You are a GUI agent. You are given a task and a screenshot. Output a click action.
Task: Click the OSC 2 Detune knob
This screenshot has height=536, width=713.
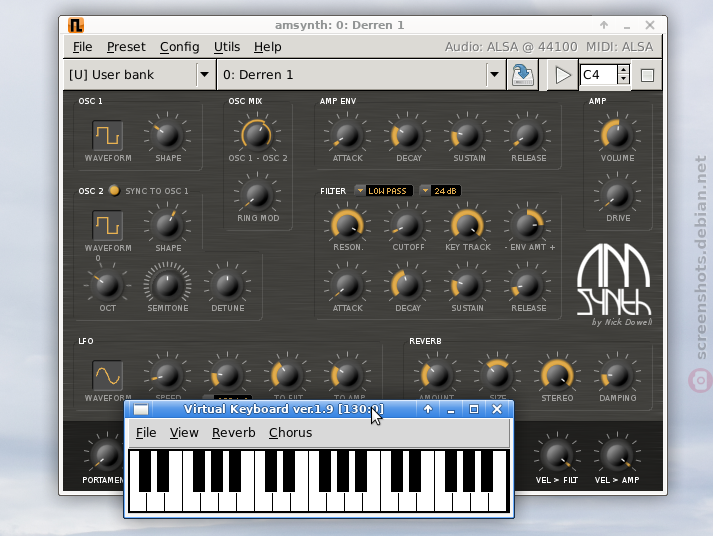pyautogui.click(x=228, y=285)
